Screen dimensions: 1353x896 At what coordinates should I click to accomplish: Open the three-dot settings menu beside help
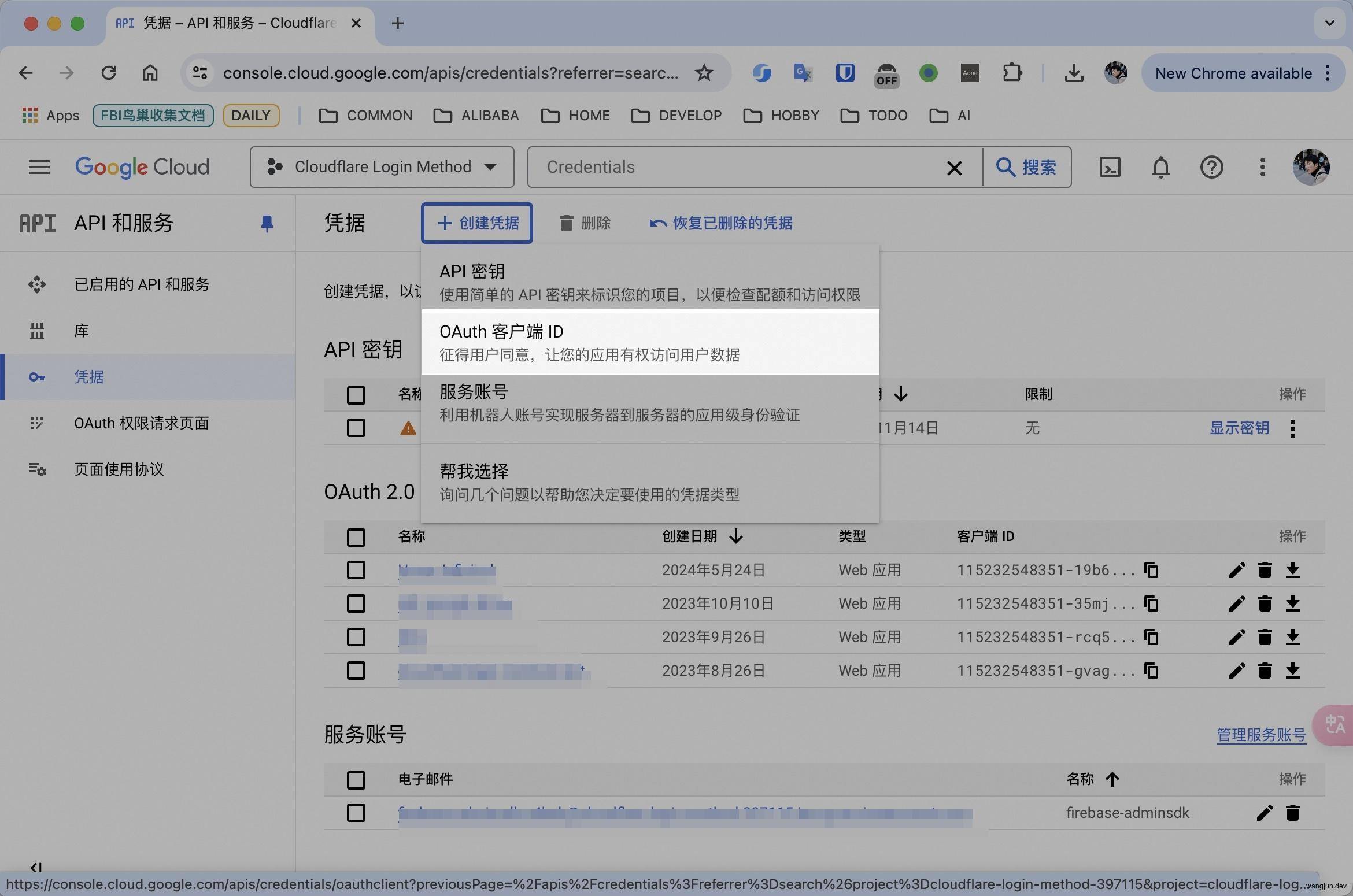[x=1262, y=167]
